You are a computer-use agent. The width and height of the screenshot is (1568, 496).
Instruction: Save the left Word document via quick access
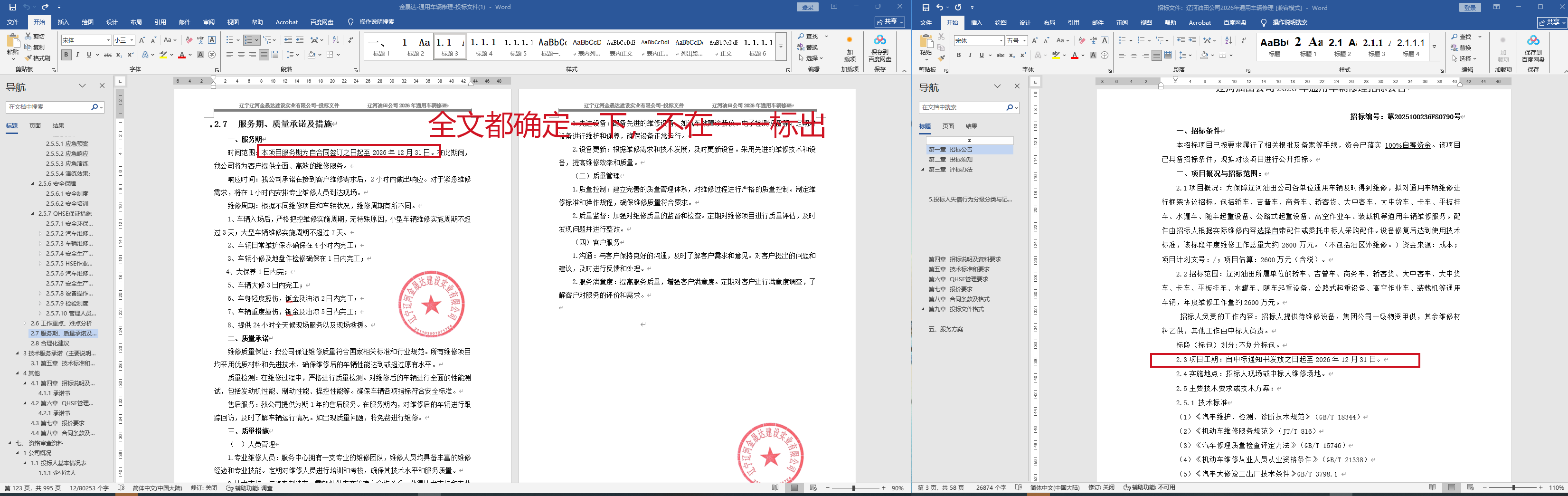[x=13, y=7]
